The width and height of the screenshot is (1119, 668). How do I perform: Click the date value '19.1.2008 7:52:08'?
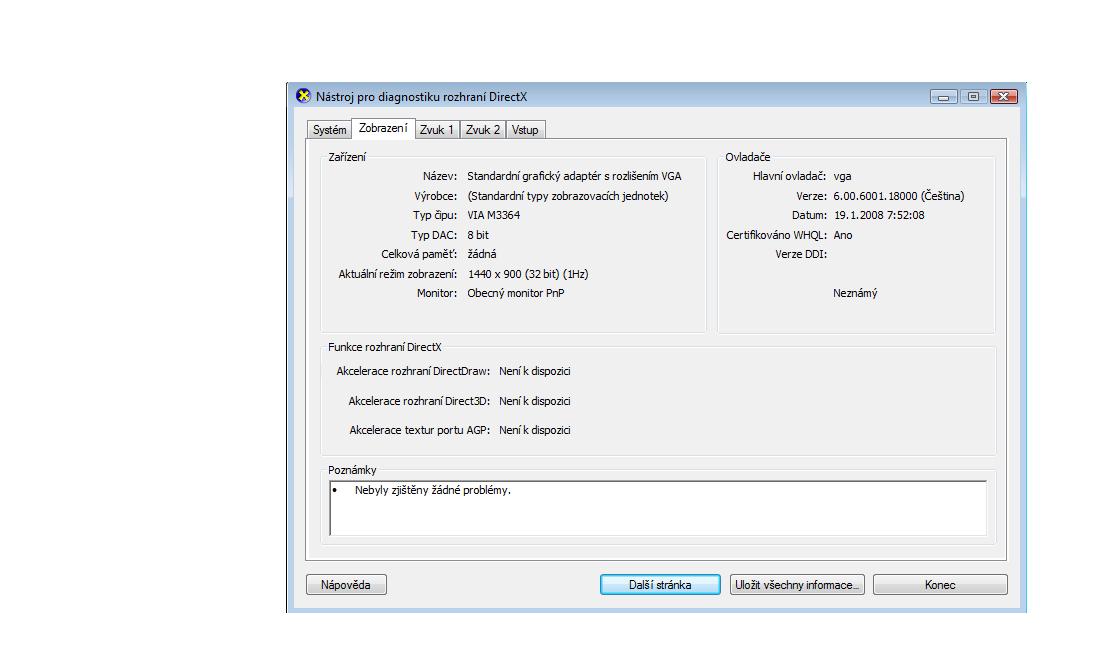pos(879,215)
